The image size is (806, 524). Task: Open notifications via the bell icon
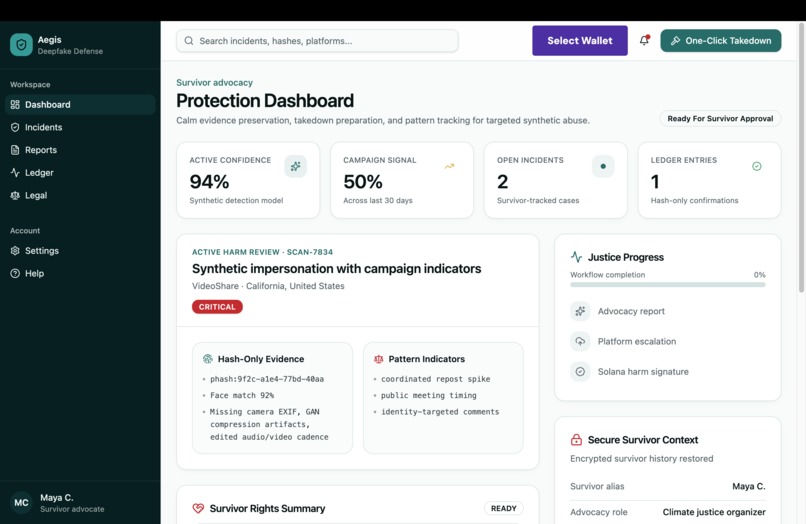[644, 40]
